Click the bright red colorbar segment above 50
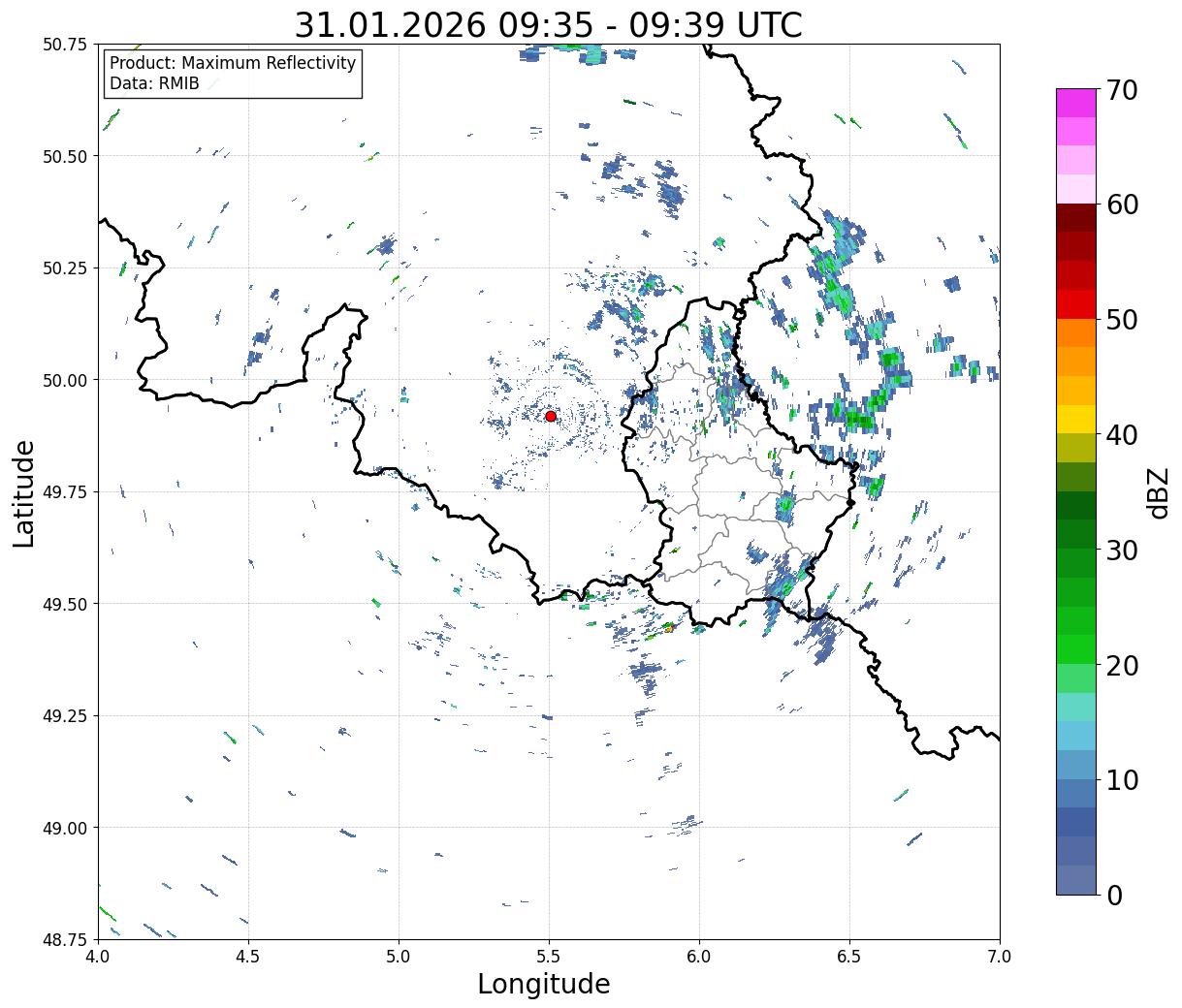1182x1008 pixels. click(1075, 304)
